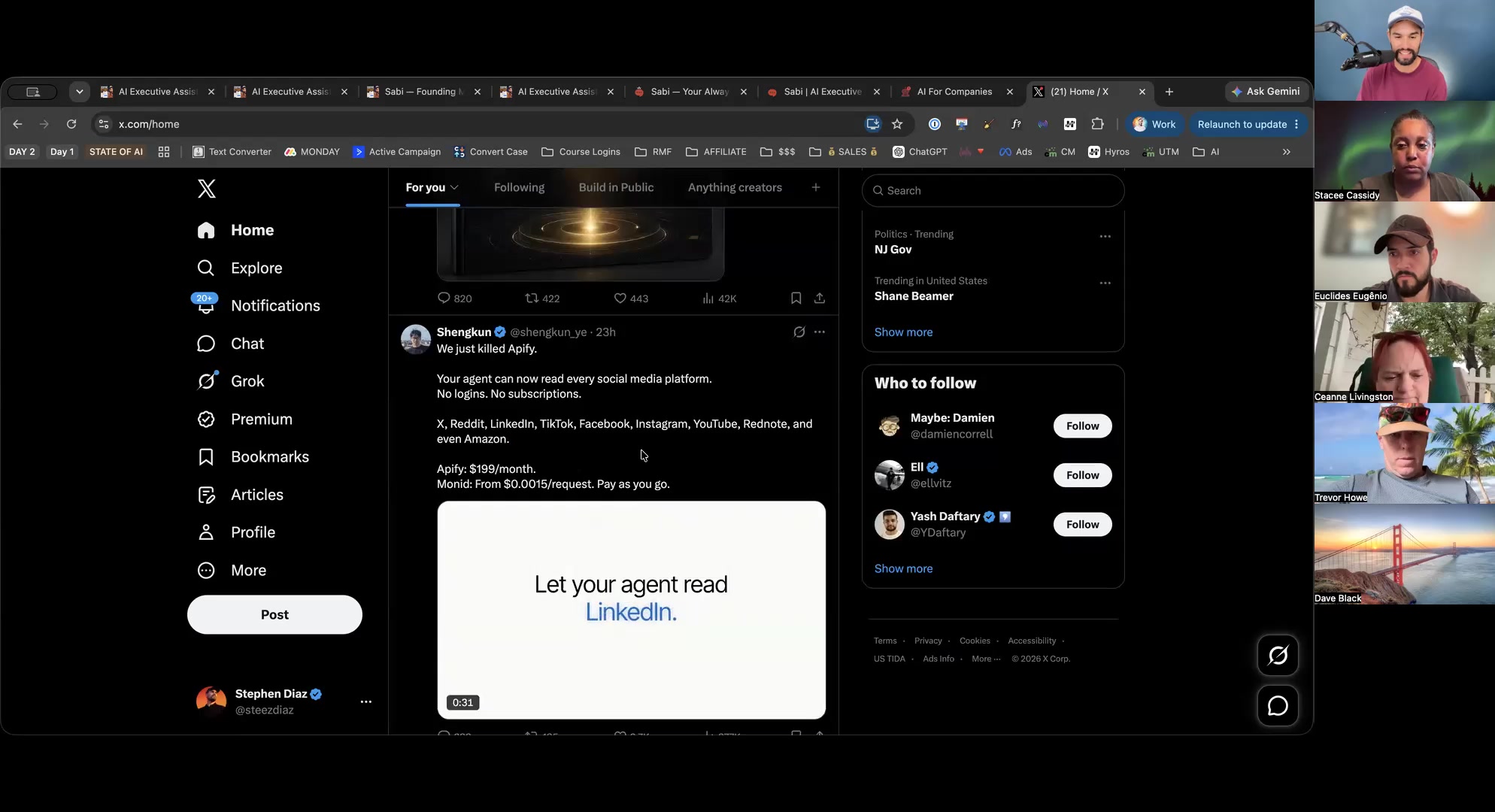Open the options menu for Shane Beamer trend
Screen dimensions: 1495x812
[1105, 283]
